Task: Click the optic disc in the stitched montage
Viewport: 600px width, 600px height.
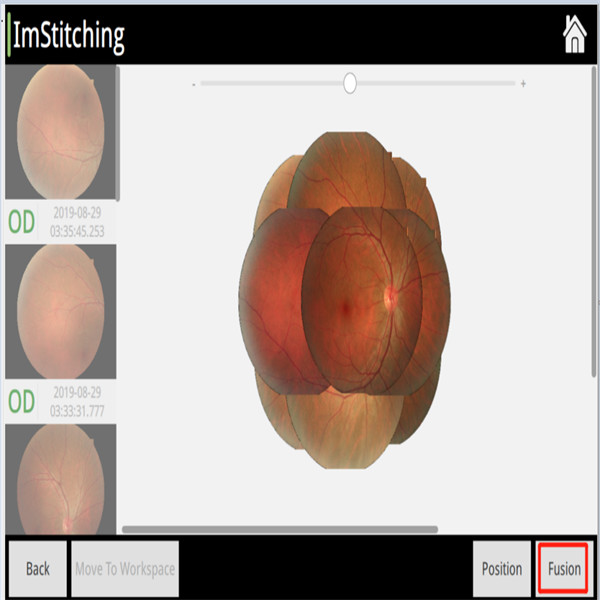Action: [x=391, y=297]
